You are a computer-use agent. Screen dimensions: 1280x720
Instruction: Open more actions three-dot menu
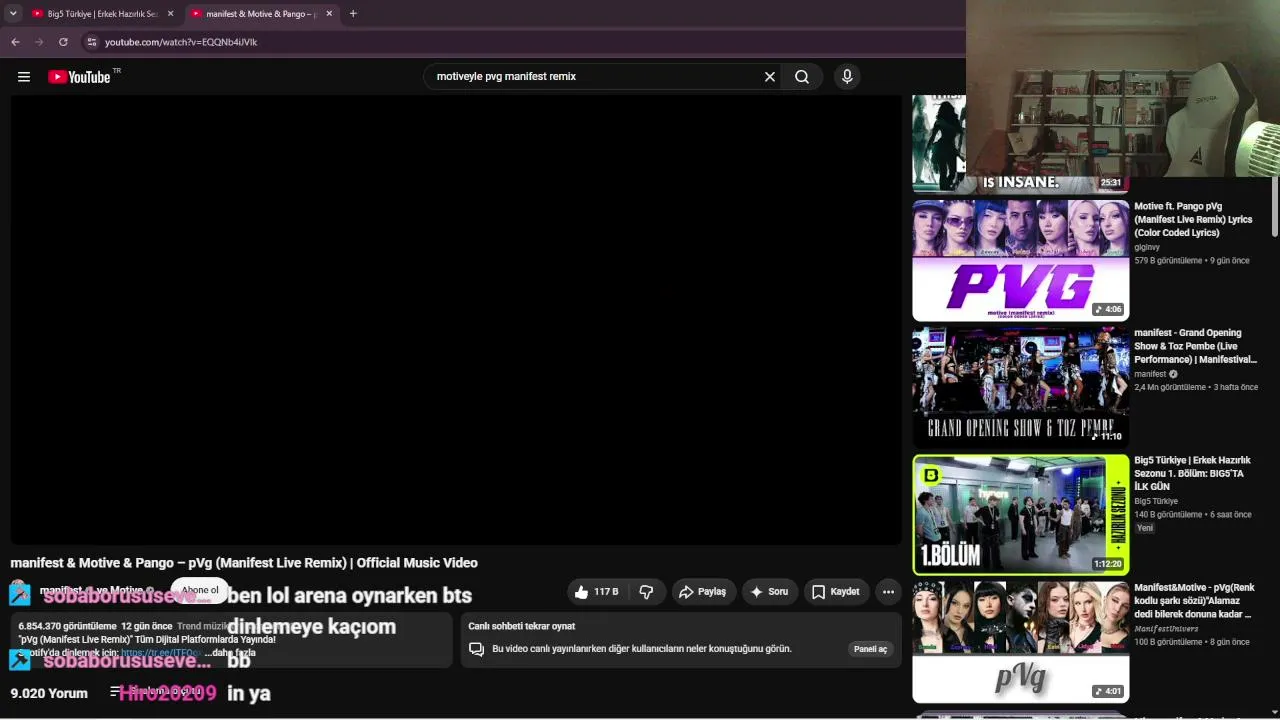(888, 592)
